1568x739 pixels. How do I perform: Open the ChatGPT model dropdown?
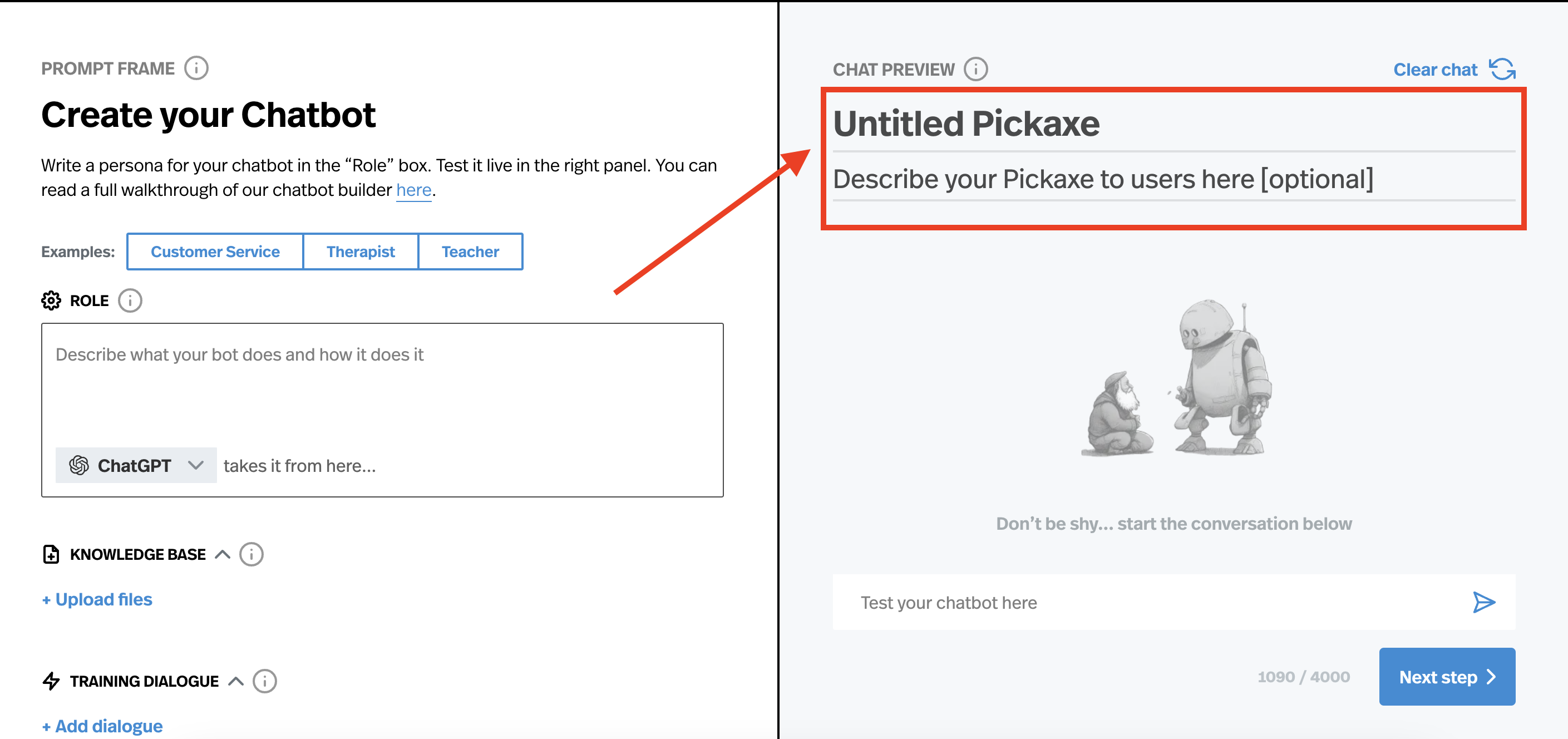tap(196, 465)
